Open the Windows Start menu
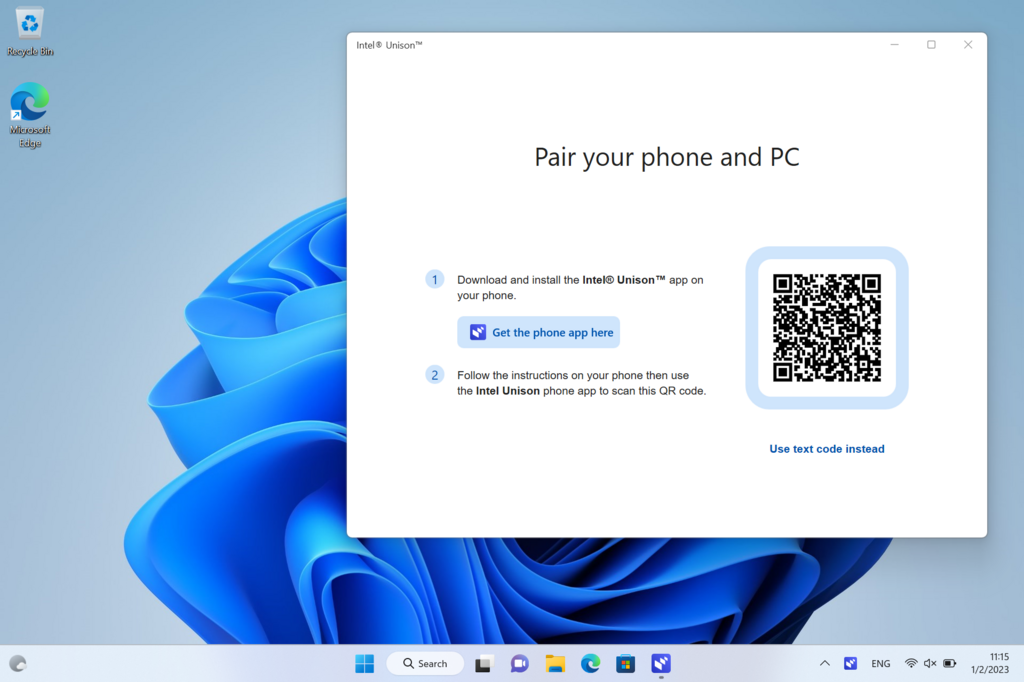 click(x=364, y=664)
